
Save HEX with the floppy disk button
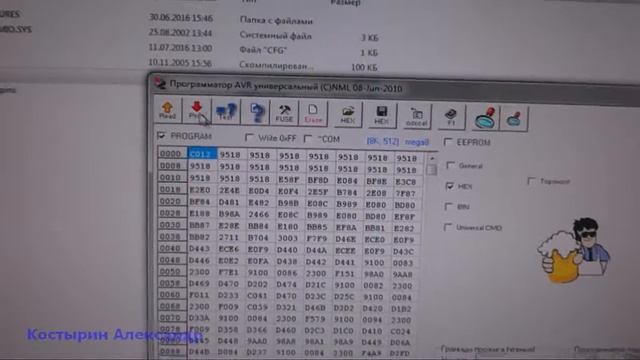[x=382, y=116]
